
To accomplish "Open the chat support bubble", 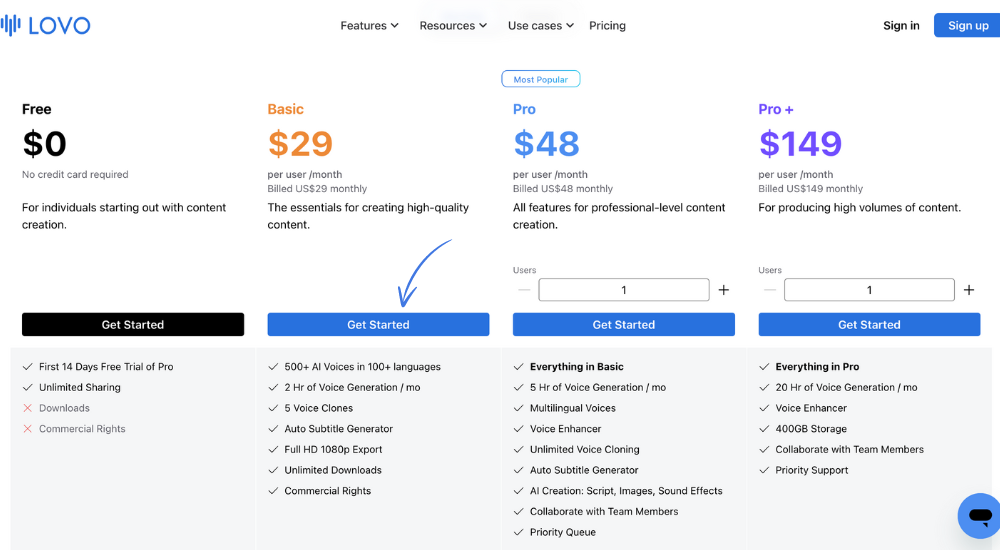I will pos(980,516).
